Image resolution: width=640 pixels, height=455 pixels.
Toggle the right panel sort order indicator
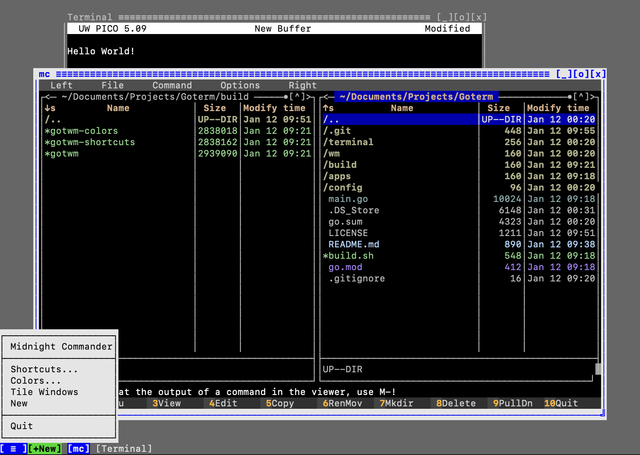click(x=328, y=108)
